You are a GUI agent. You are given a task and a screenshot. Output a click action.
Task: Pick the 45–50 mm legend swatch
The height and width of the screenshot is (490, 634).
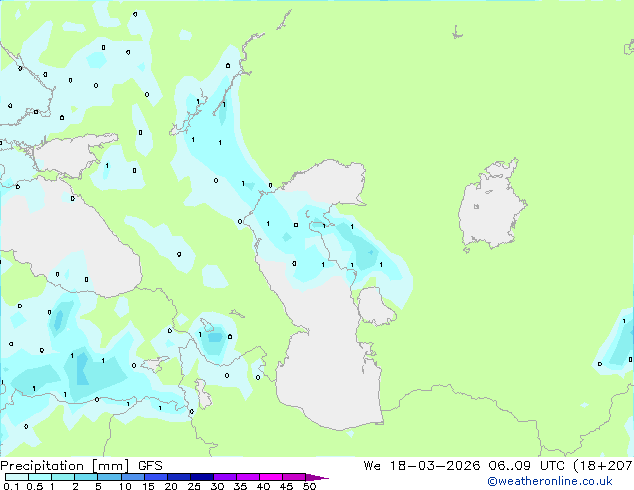(x=294, y=477)
